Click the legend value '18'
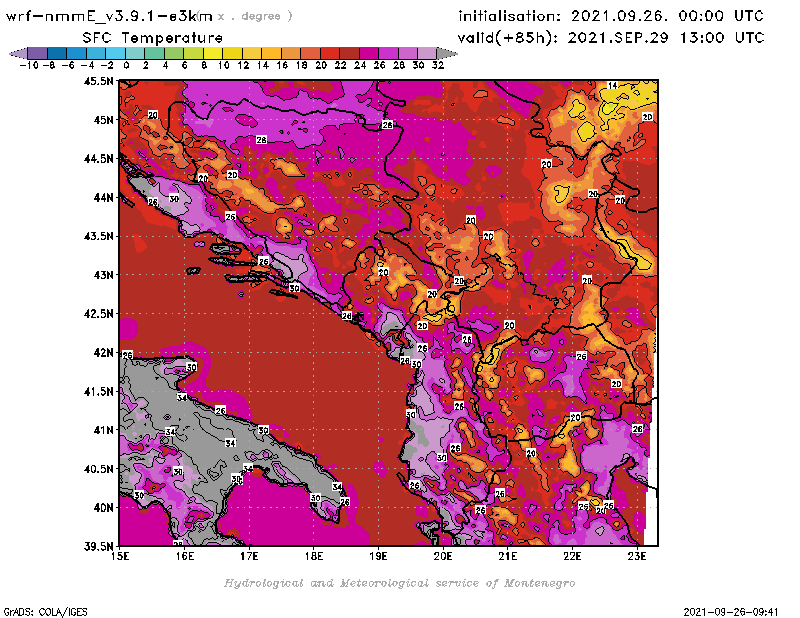 coord(301,65)
